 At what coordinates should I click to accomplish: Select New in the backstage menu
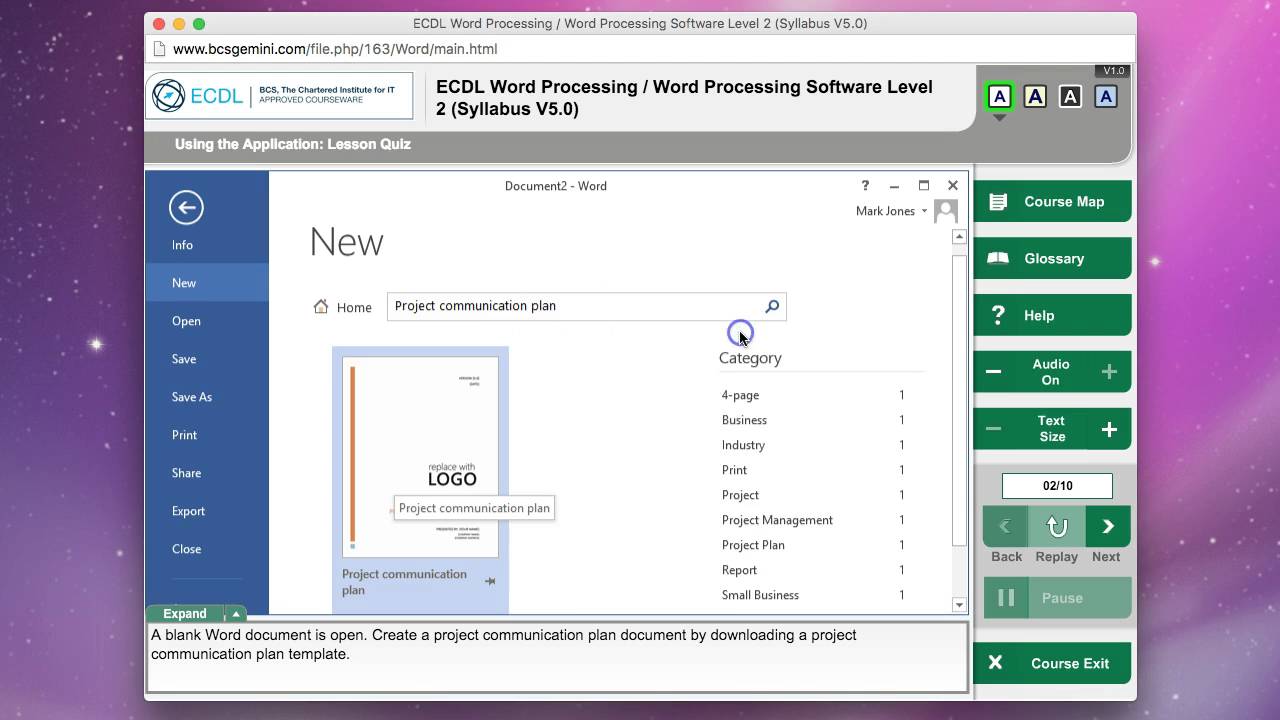pos(207,283)
